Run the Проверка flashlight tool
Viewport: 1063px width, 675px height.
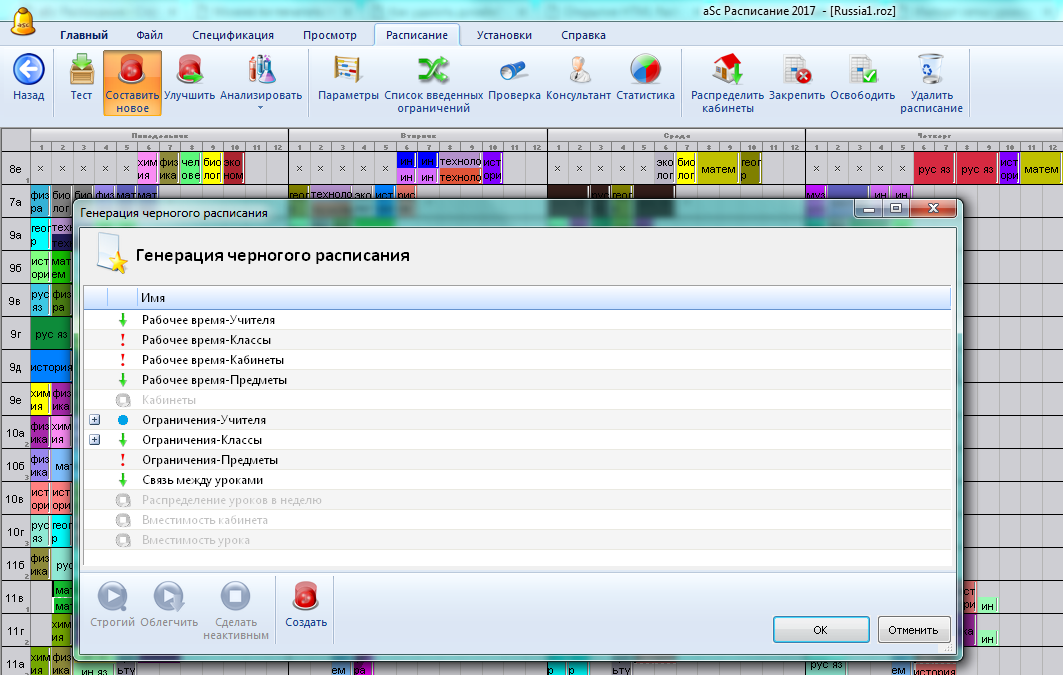[x=514, y=70]
